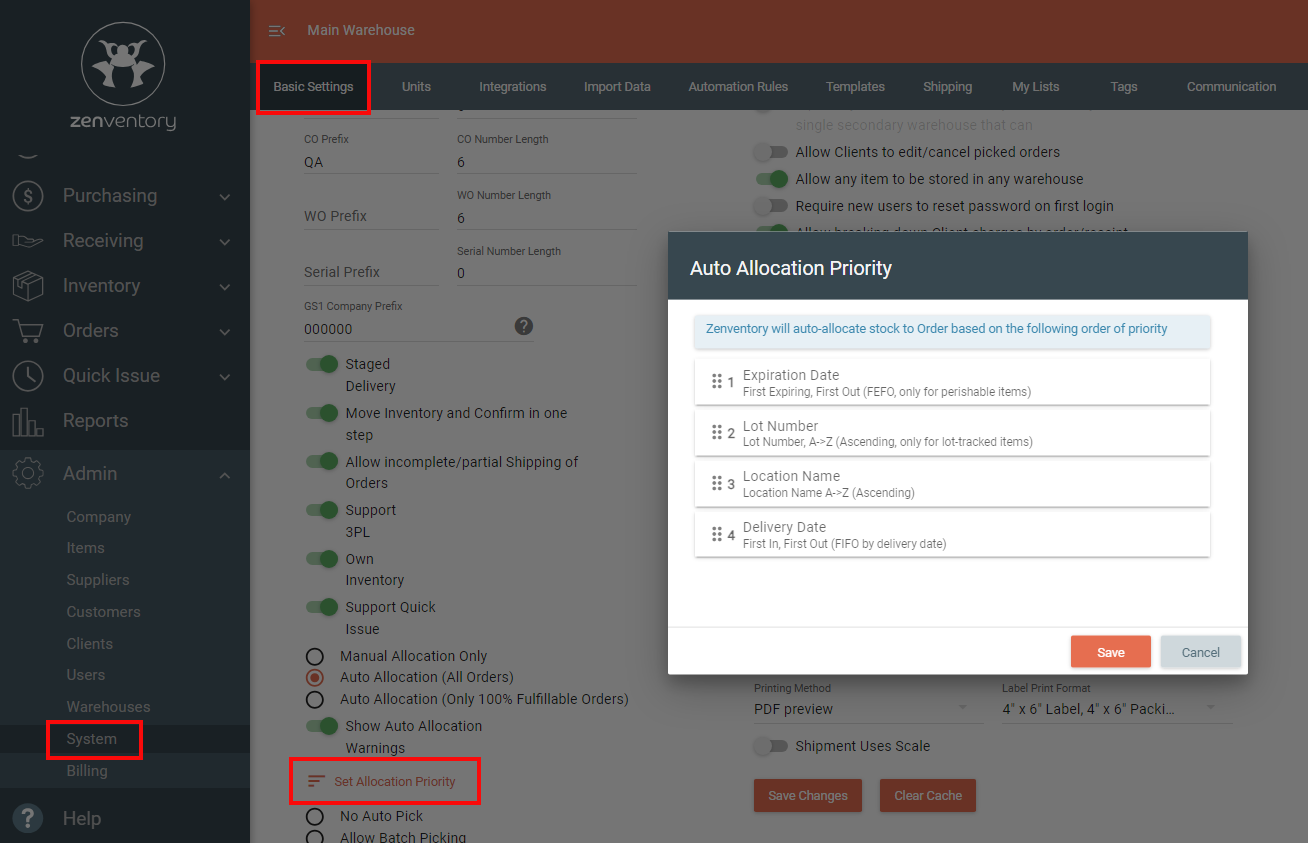The image size is (1308, 843).
Task: Click the Quick Issue clock icon
Action: [27, 375]
